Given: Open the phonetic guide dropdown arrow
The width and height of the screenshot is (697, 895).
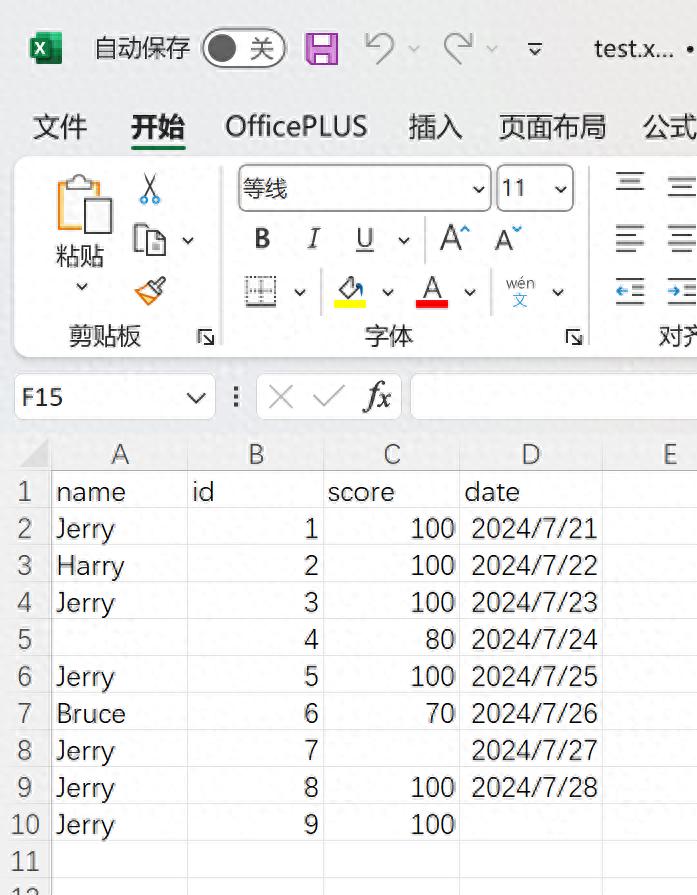Looking at the screenshot, I should (558, 293).
